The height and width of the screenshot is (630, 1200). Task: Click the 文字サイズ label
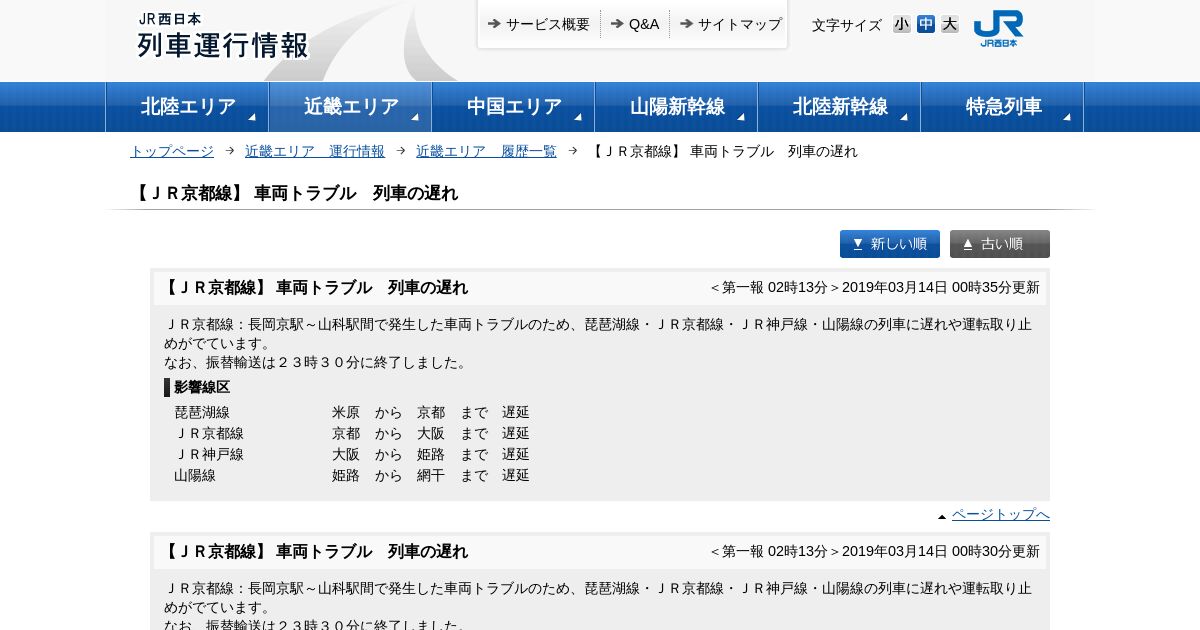tap(847, 25)
